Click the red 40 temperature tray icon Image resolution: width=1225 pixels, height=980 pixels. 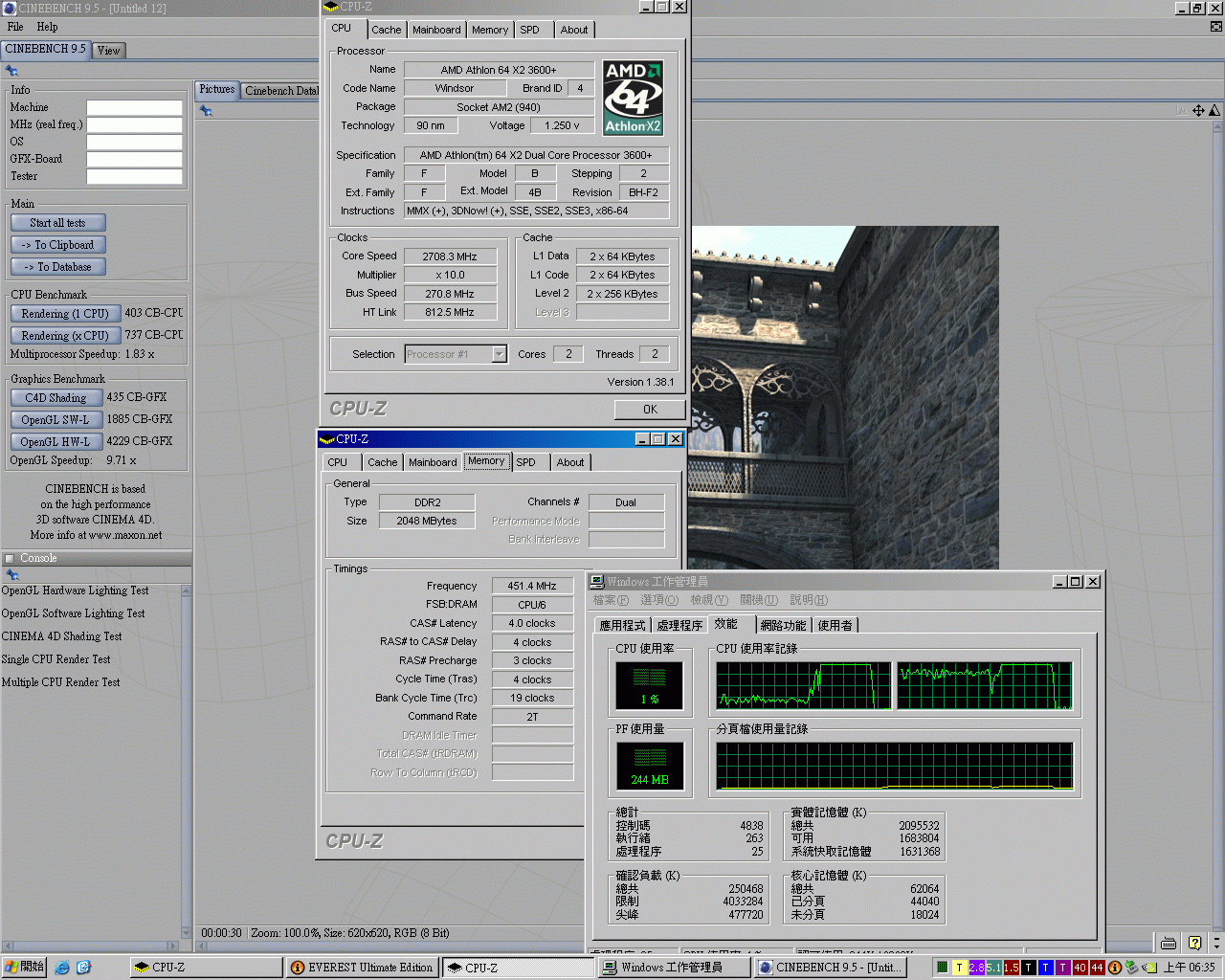point(1080,968)
